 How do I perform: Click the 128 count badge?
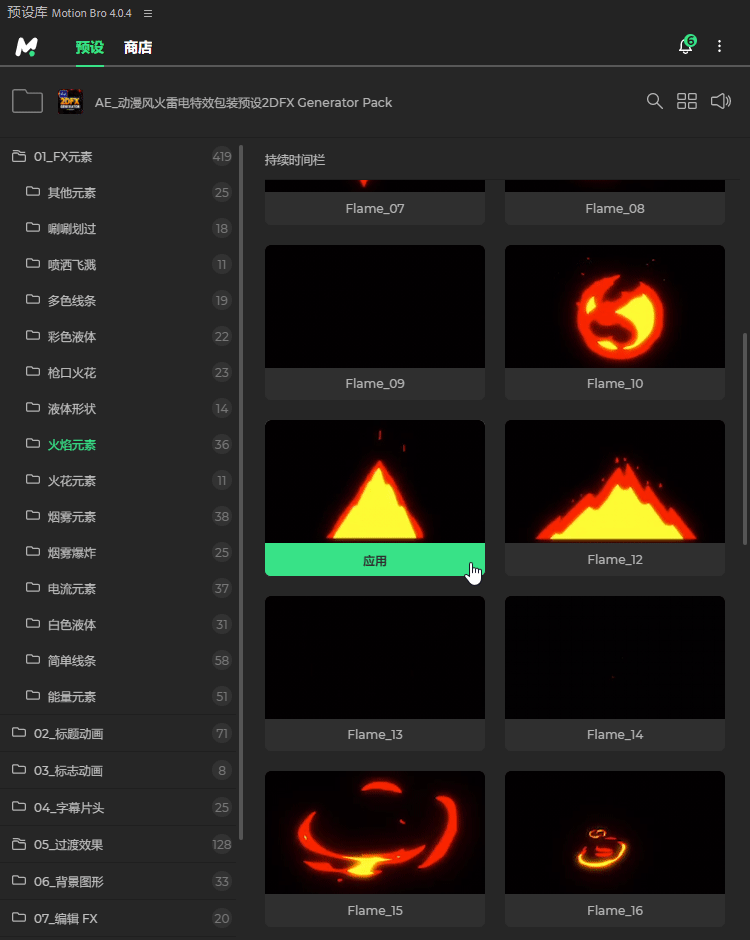(221, 845)
